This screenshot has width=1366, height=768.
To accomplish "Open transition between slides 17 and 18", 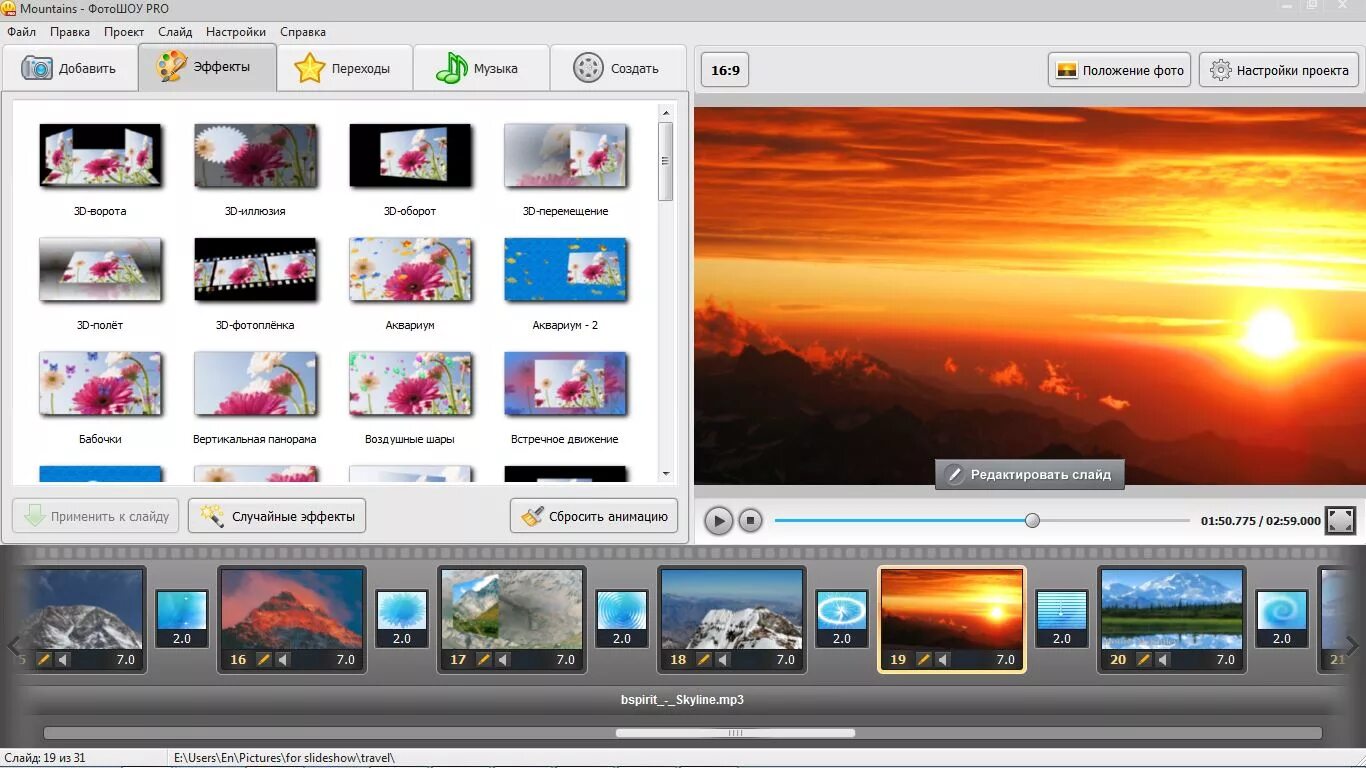I will 622,618.
